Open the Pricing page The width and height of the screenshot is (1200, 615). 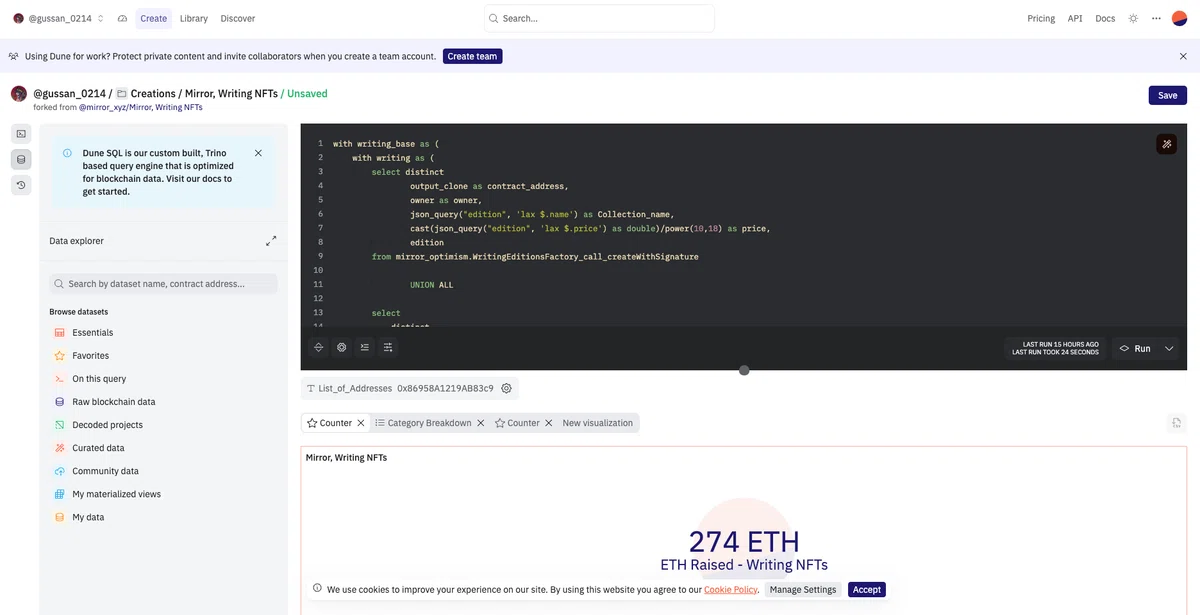pos(1041,18)
